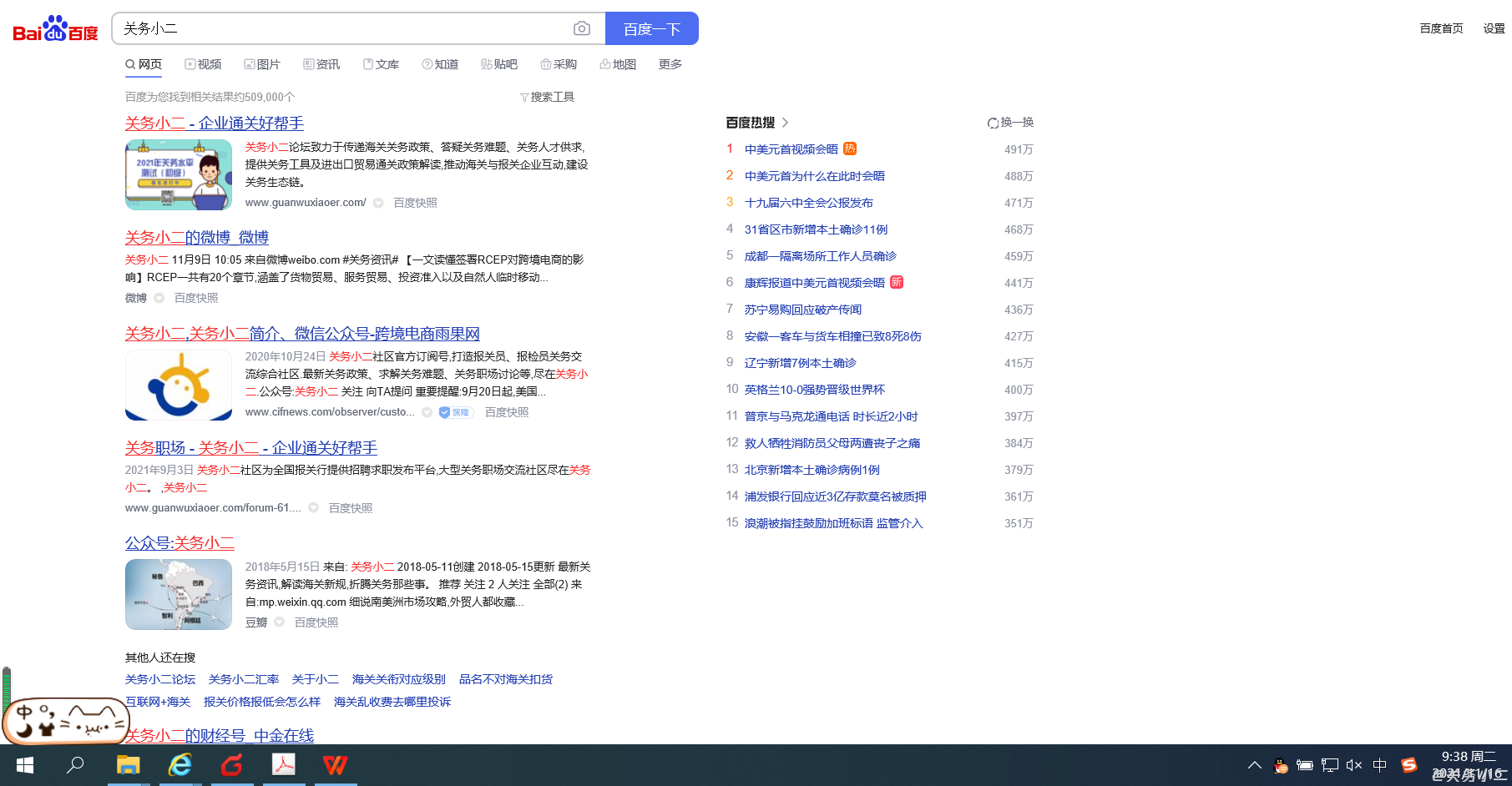Screen dimensions: 1512x786
Task: Expand dropdown icon beside 豆瓣 source
Action: pos(280,622)
